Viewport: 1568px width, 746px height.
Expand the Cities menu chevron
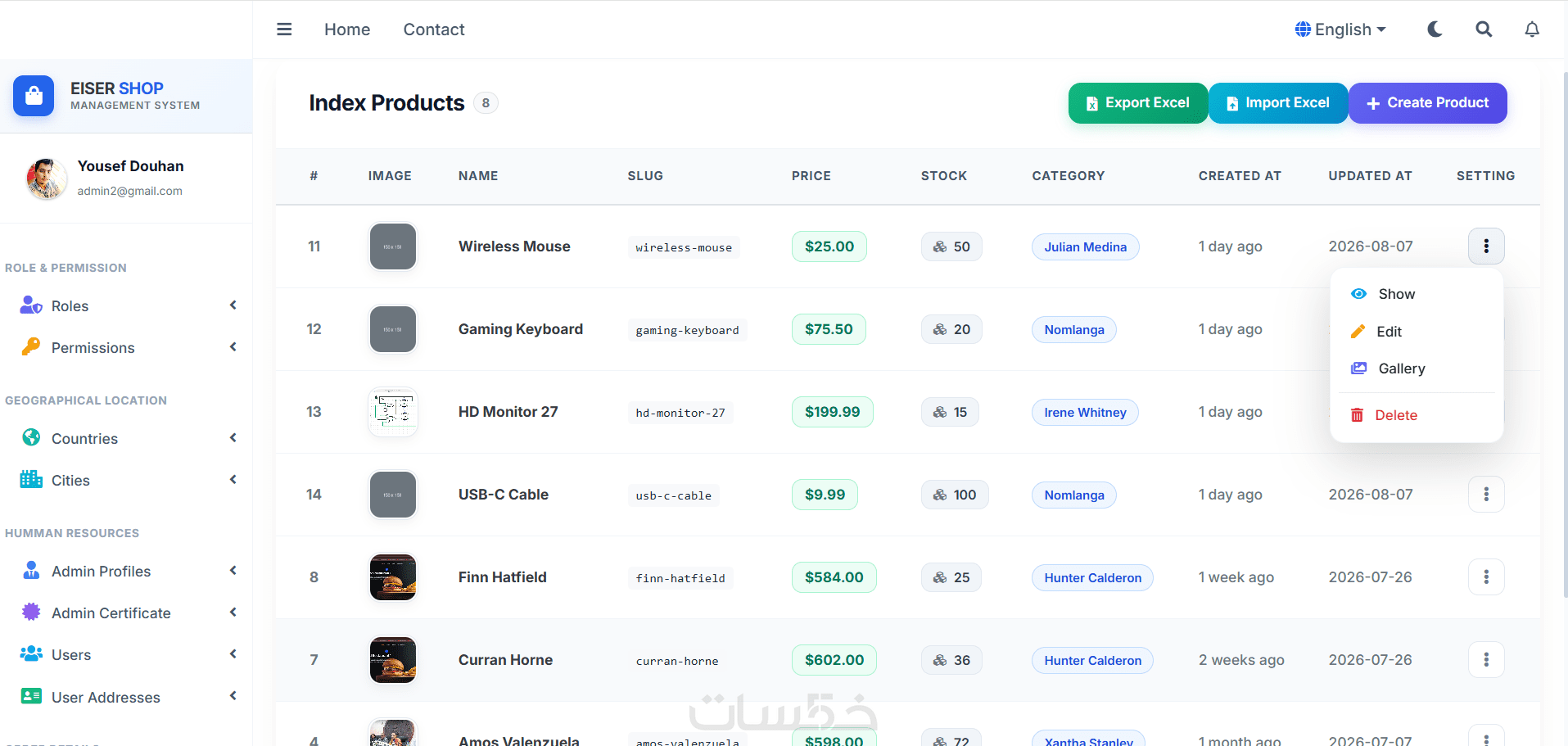pyautogui.click(x=233, y=480)
